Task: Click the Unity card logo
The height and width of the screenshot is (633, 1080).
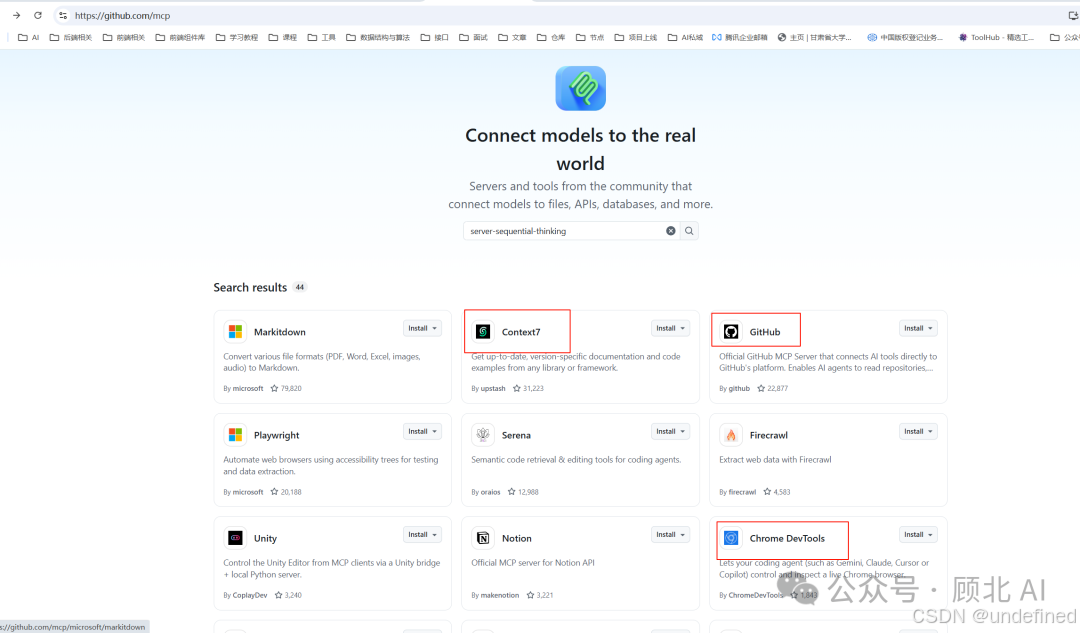Action: [x=235, y=538]
